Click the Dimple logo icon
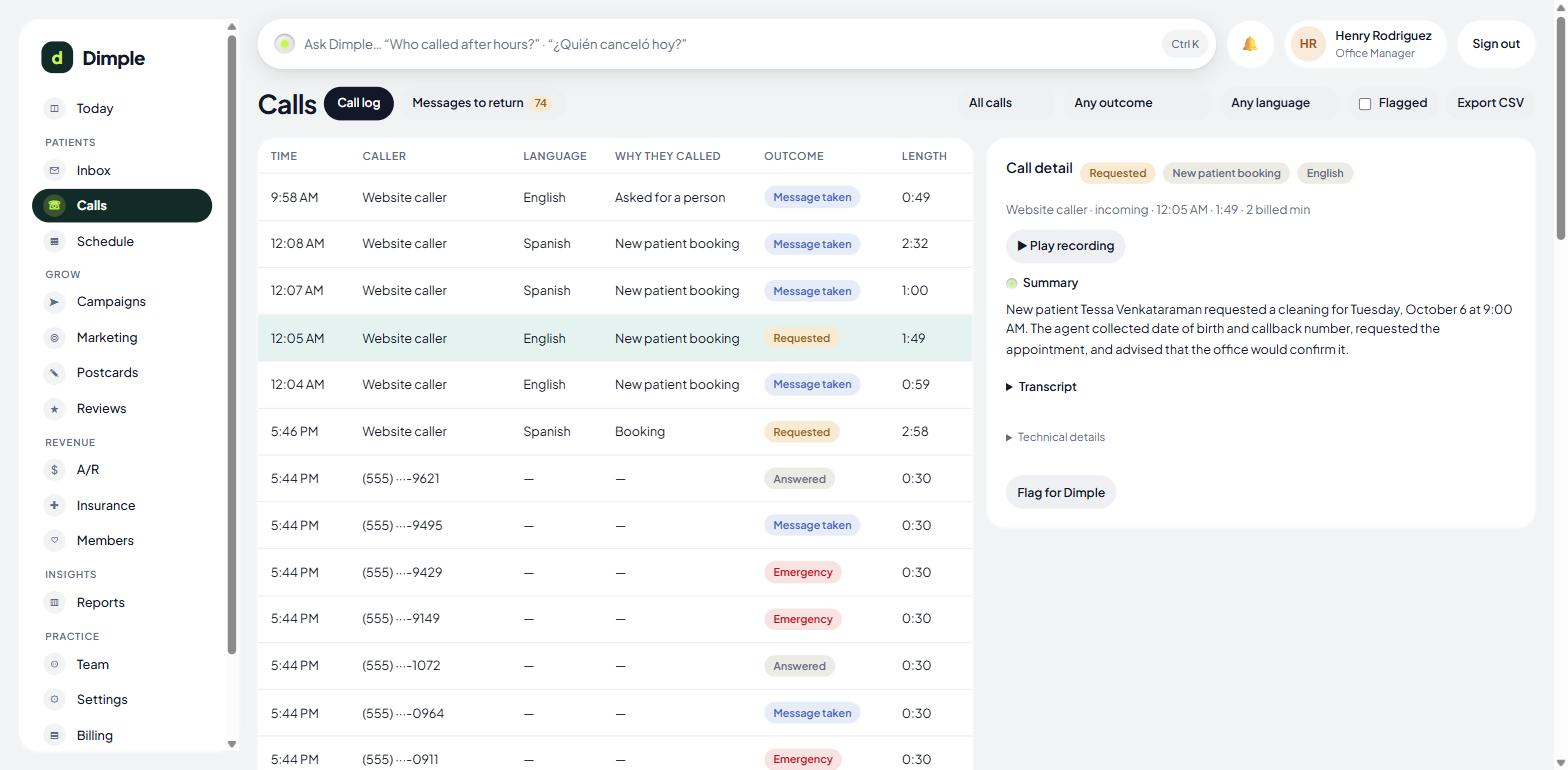The image size is (1568, 770). point(57,58)
